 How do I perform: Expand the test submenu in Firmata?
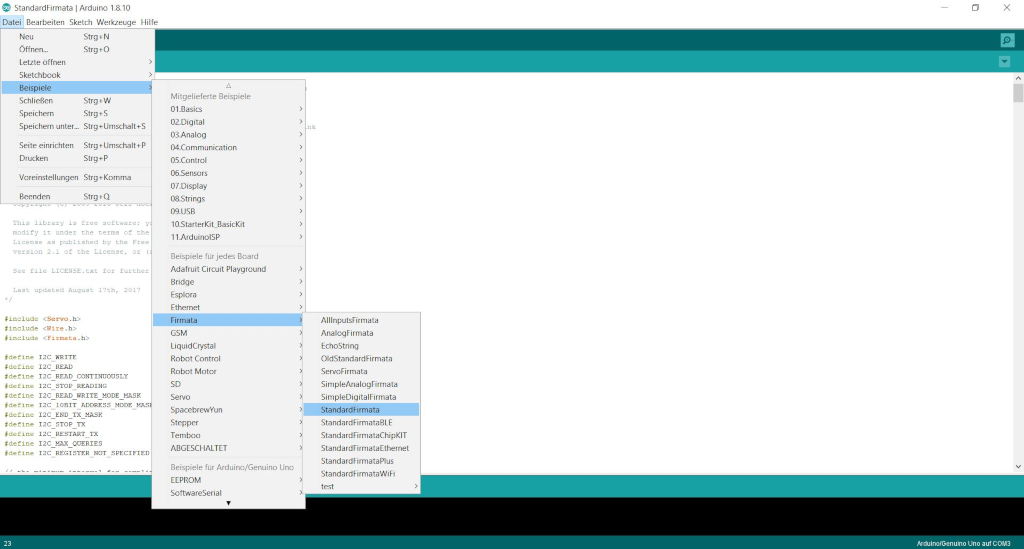[x=361, y=486]
